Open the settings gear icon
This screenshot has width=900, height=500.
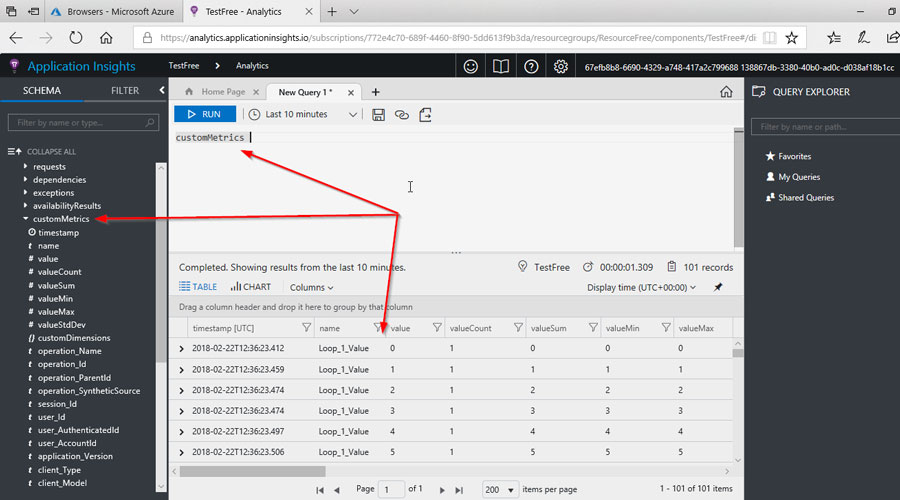pyautogui.click(x=561, y=67)
